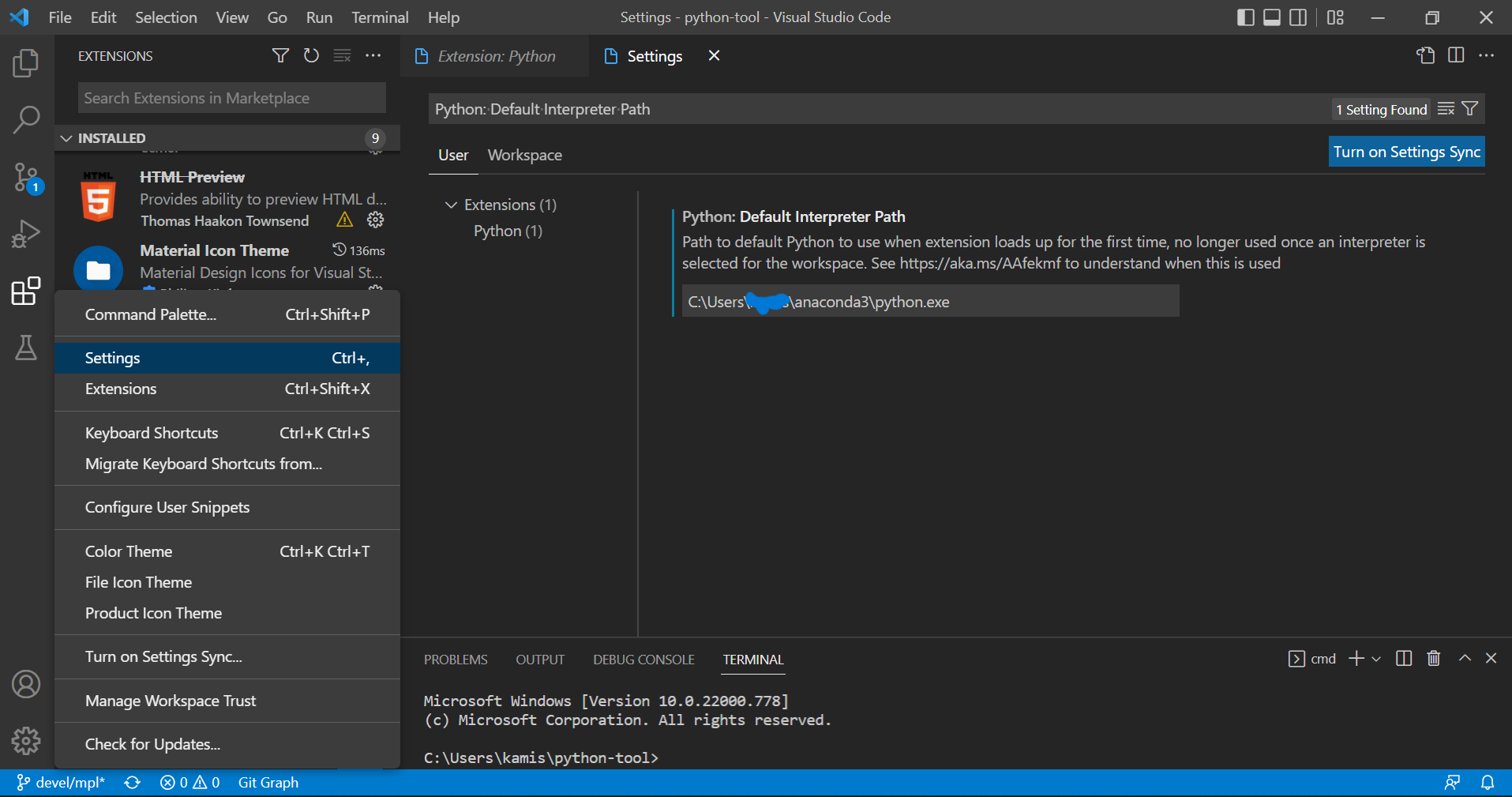Open the HTML Preview extension settings gear
Image resolution: width=1512 pixels, height=797 pixels.
coord(375,220)
